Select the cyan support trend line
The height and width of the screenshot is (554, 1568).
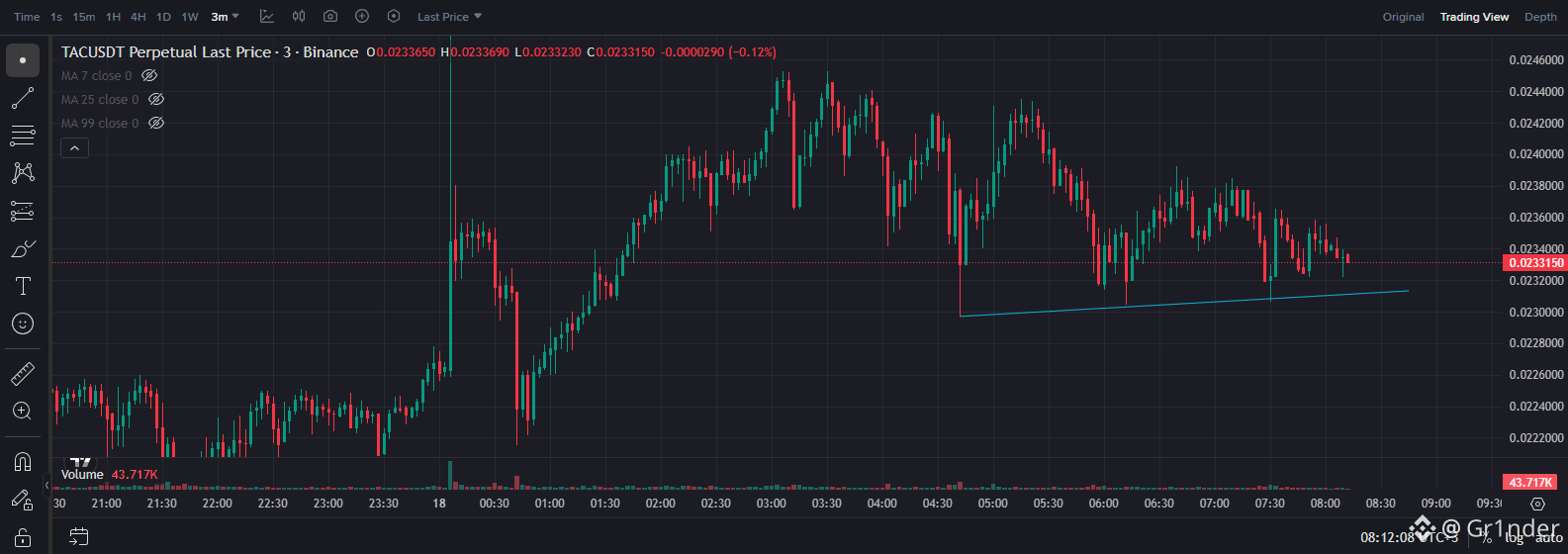(1183, 304)
